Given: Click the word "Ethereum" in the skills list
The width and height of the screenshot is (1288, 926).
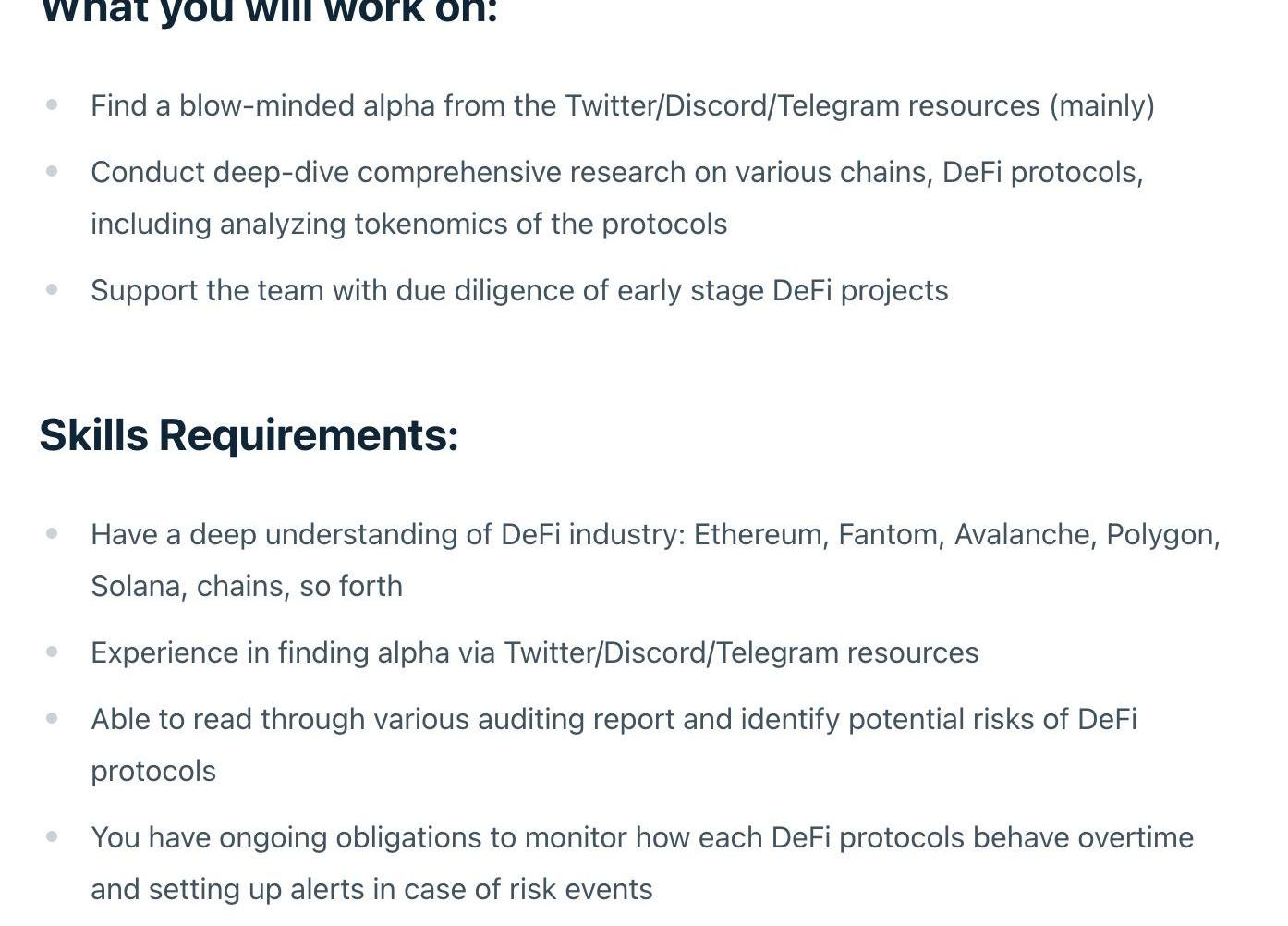Looking at the screenshot, I should coord(757,534).
